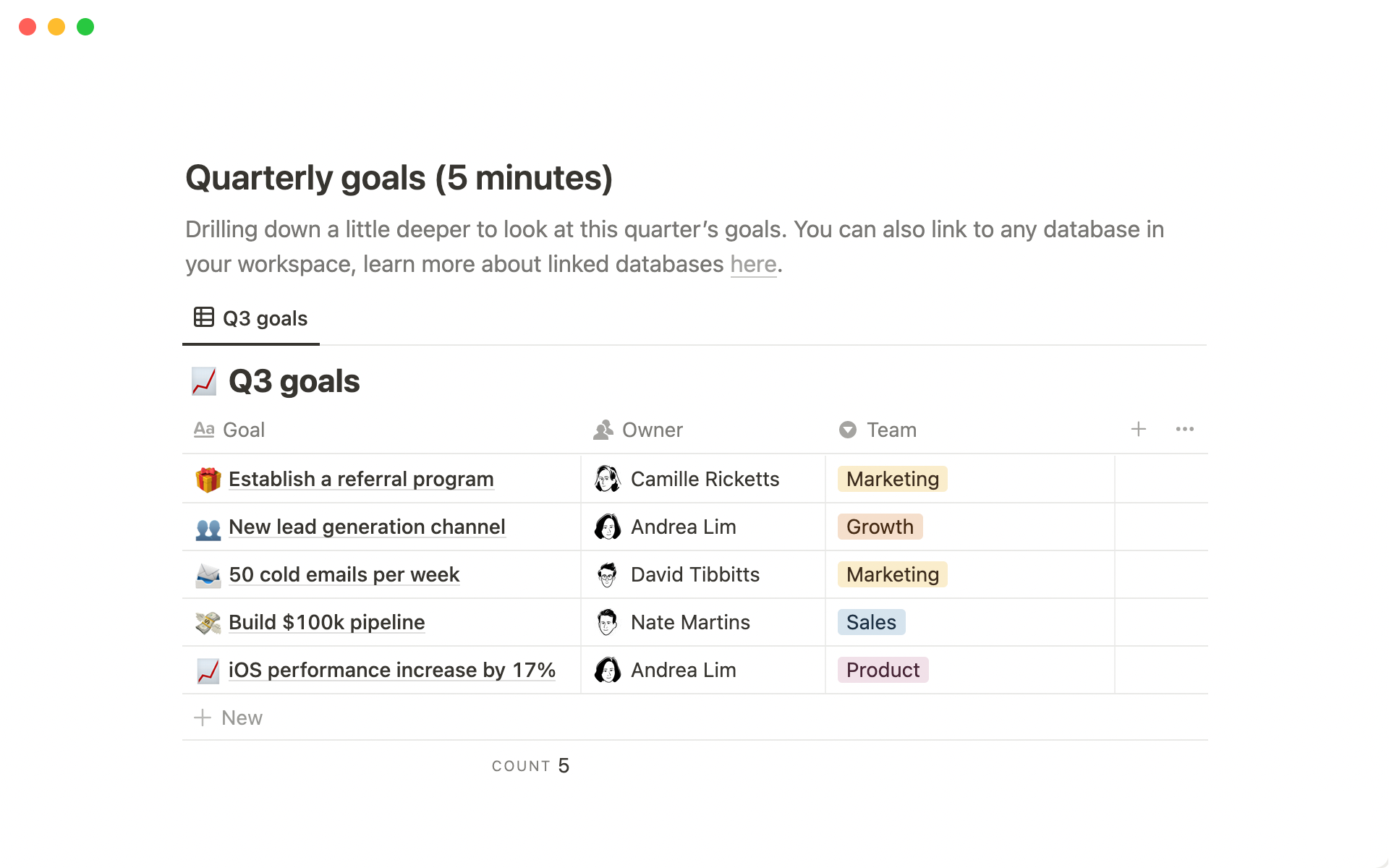
Task: Click the chart icon beside iOS performance
Action: coord(208,671)
